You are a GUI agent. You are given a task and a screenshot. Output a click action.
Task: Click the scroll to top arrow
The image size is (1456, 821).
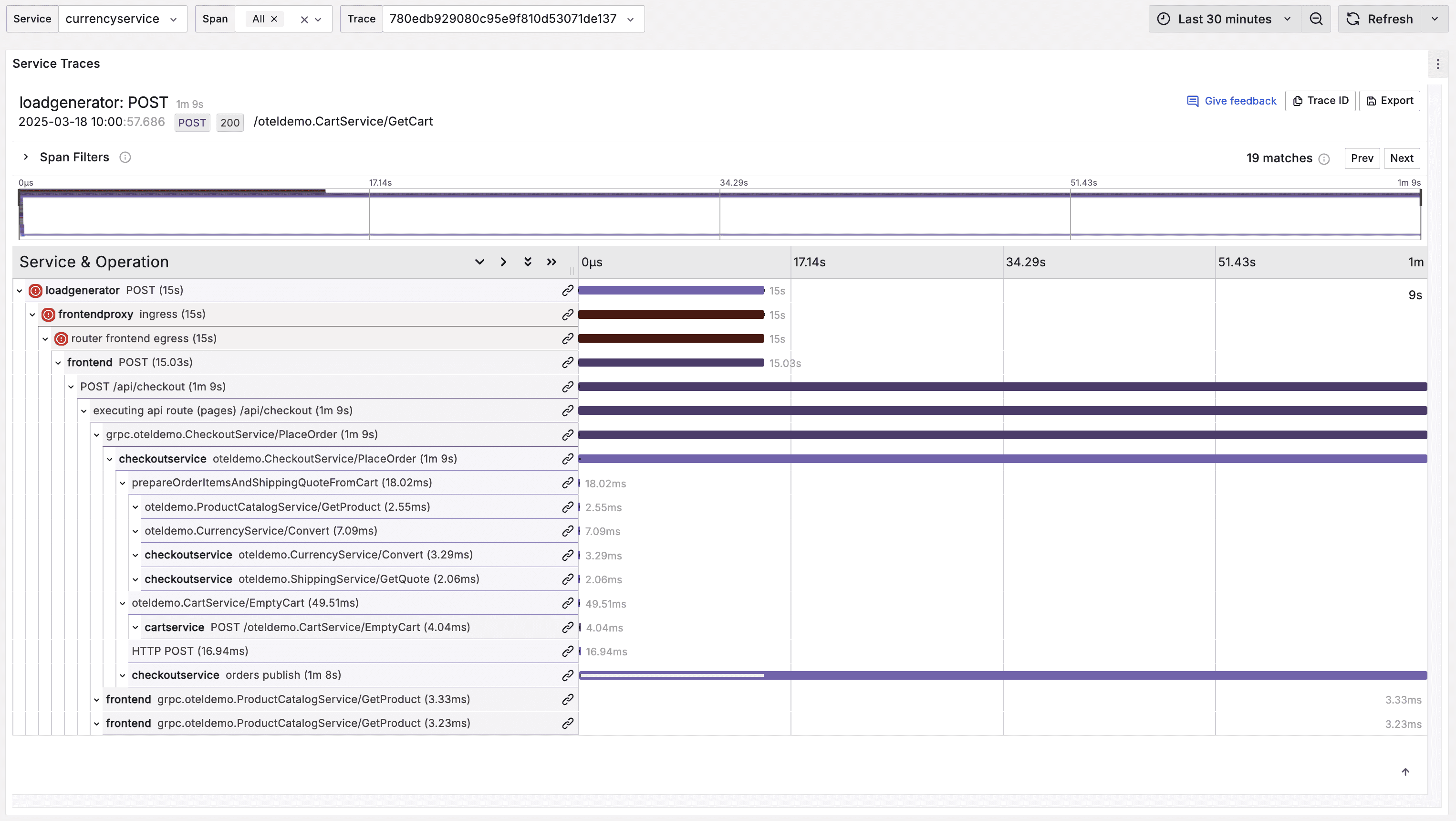1405,772
